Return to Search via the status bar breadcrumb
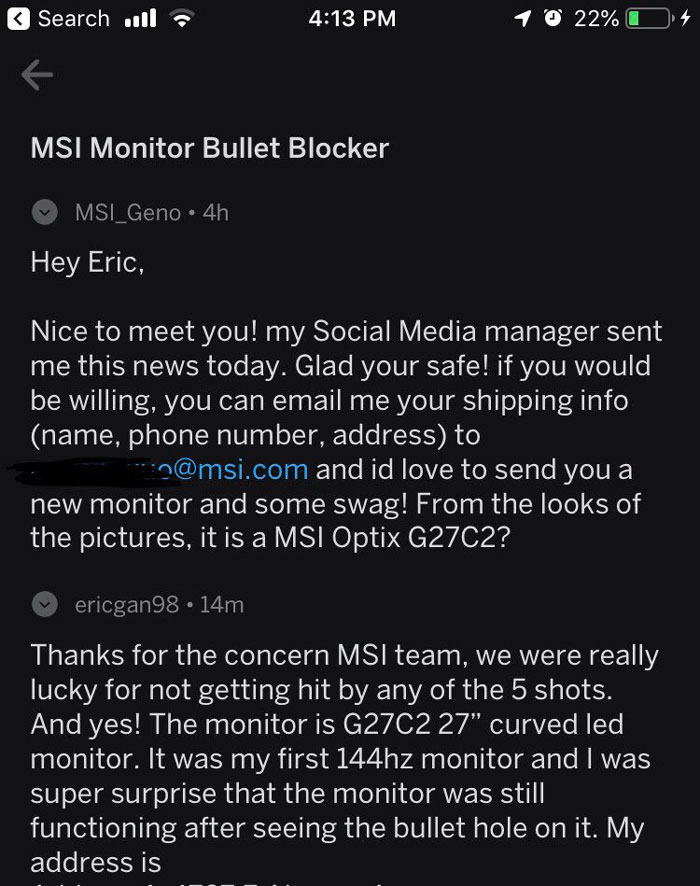 pyautogui.click(x=55, y=18)
